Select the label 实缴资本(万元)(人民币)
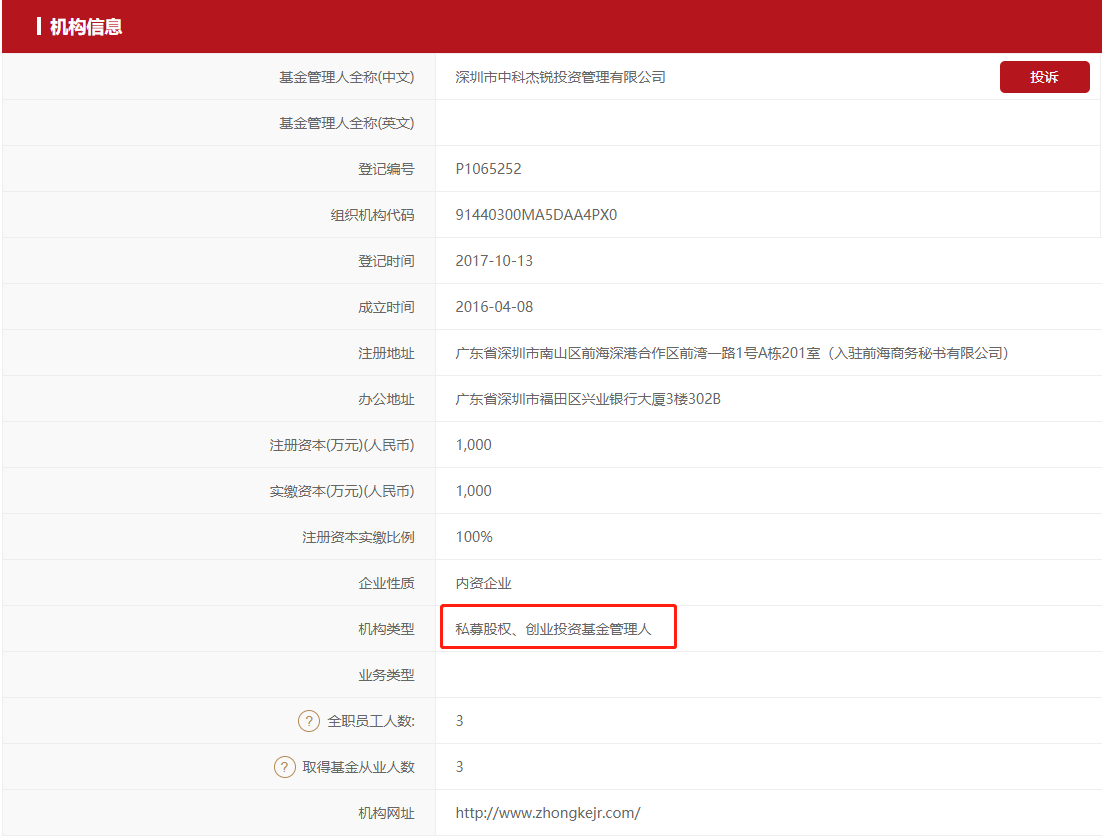Screen dimensions: 1102x840 [342, 491]
